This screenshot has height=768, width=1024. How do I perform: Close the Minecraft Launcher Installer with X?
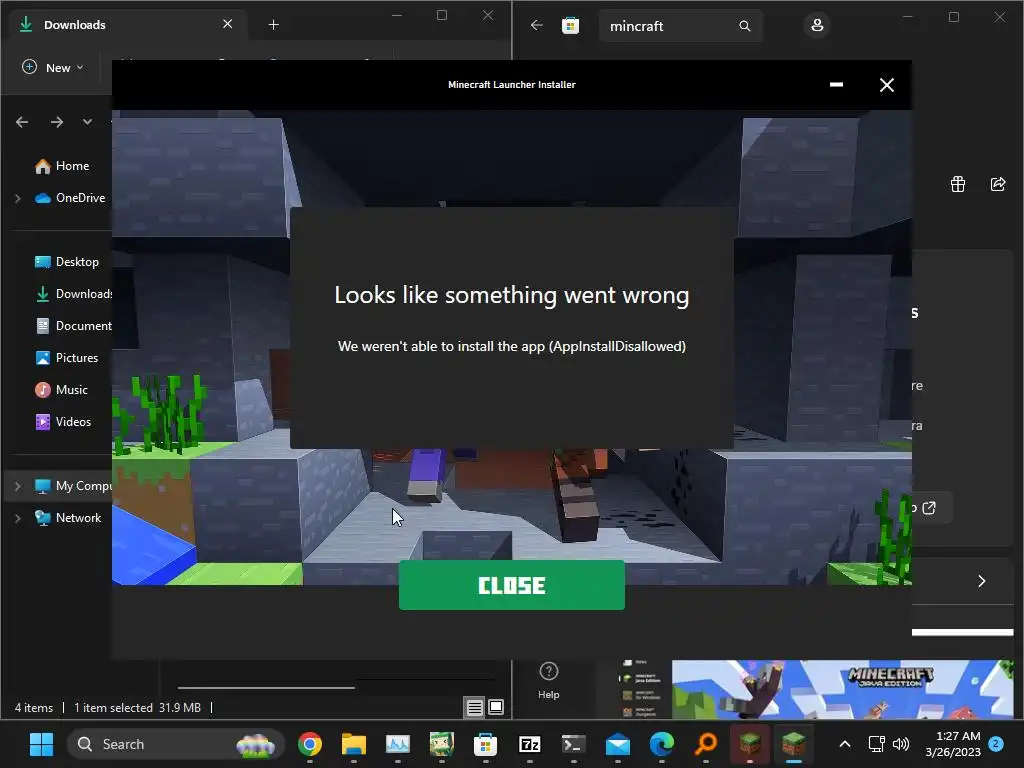click(x=886, y=85)
